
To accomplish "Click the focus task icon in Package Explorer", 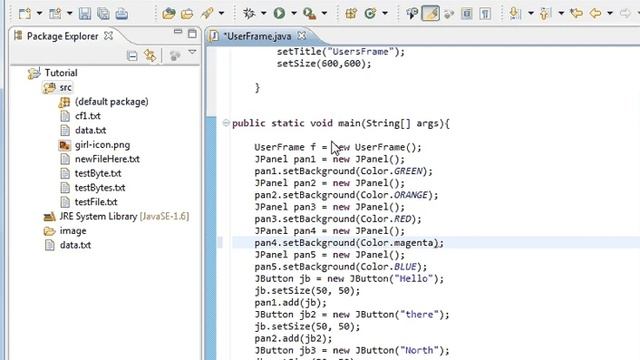I will tap(175, 56).
